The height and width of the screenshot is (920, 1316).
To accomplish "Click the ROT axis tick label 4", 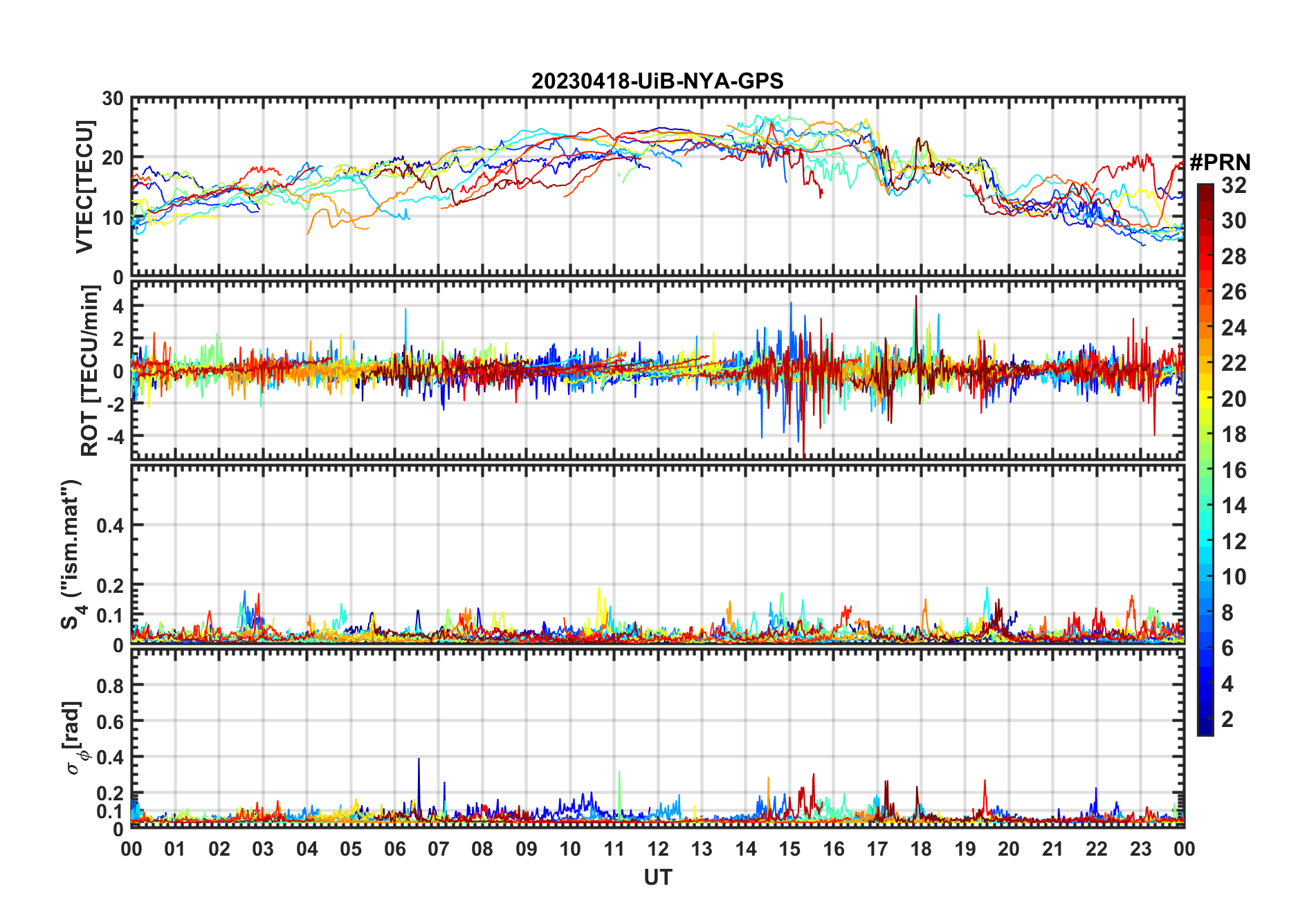I will pyautogui.click(x=118, y=306).
